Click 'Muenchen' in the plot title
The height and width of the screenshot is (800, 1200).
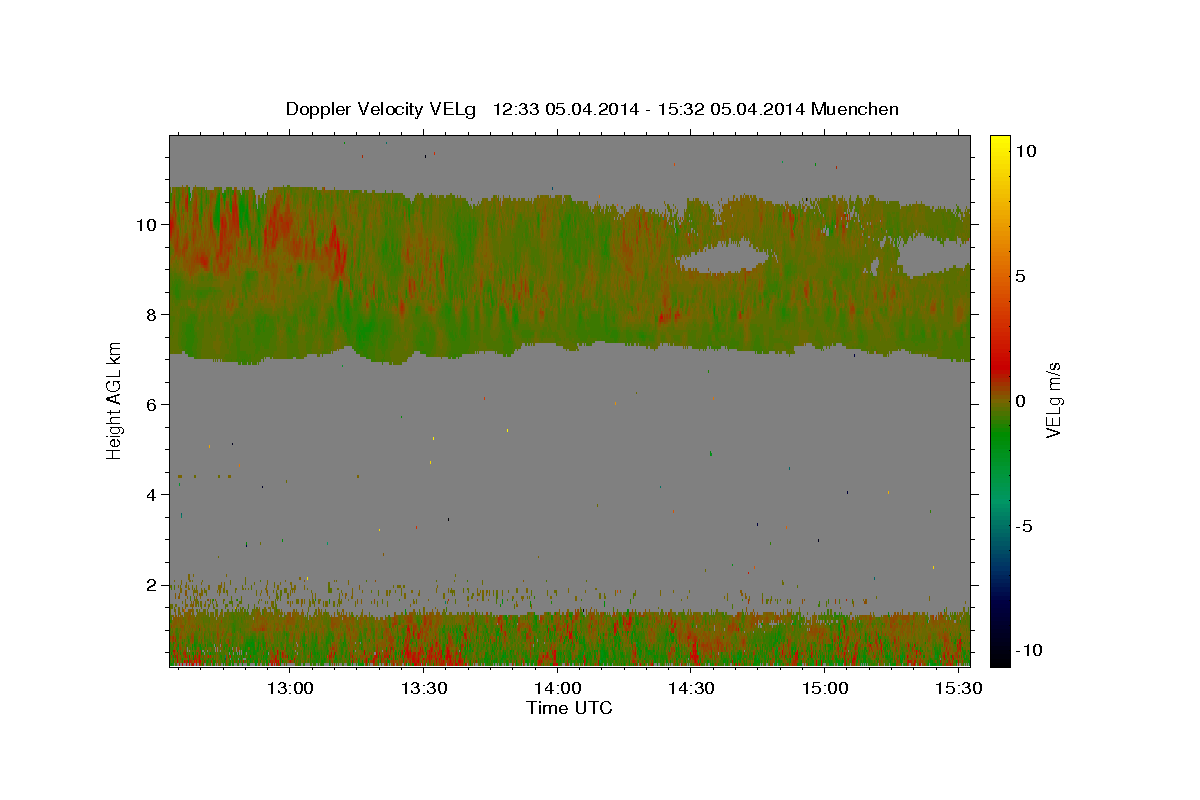point(855,109)
